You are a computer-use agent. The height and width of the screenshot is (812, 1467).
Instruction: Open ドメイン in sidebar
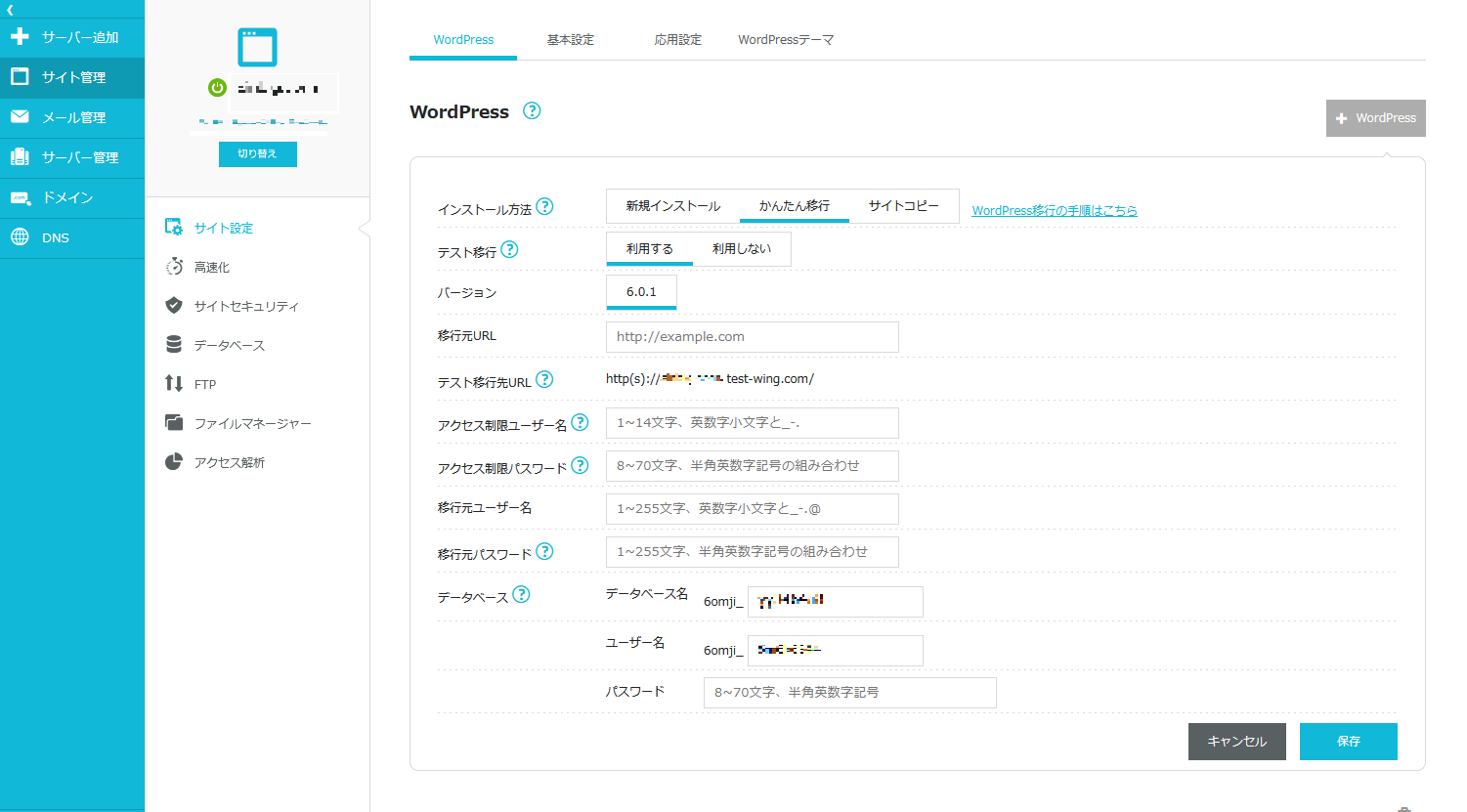(x=72, y=197)
